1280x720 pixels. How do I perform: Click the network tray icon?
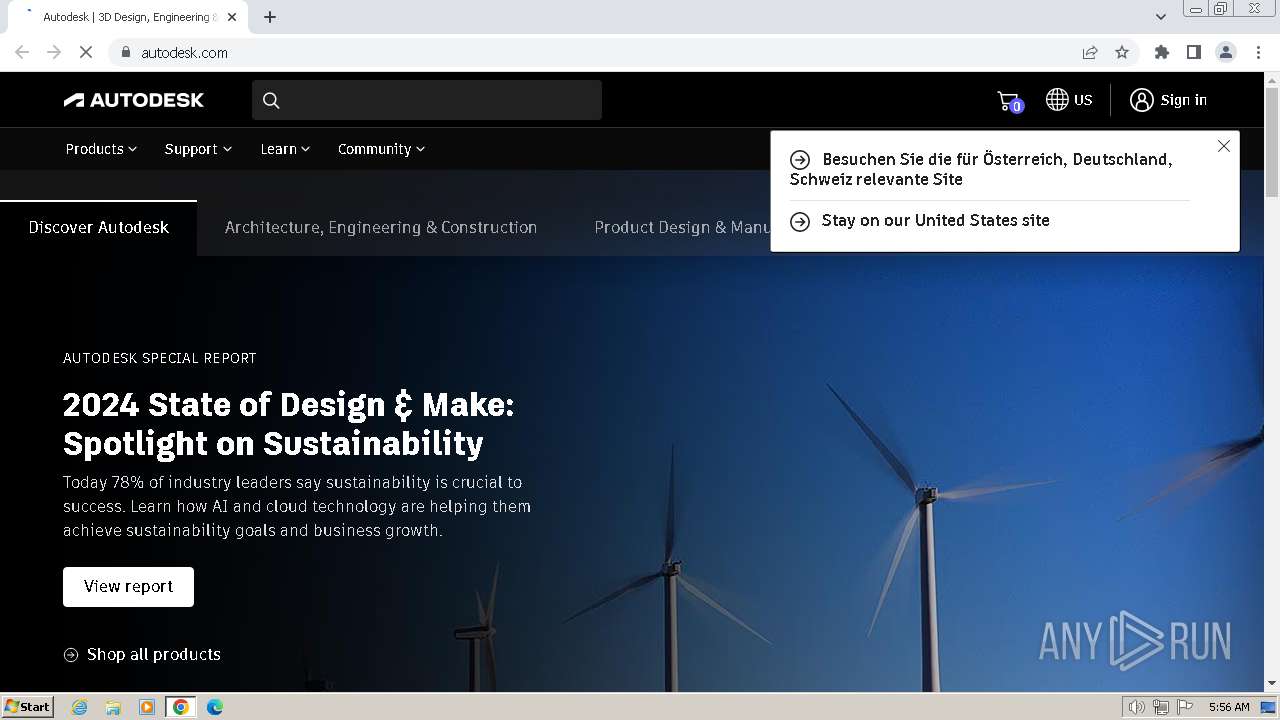(x=1161, y=707)
